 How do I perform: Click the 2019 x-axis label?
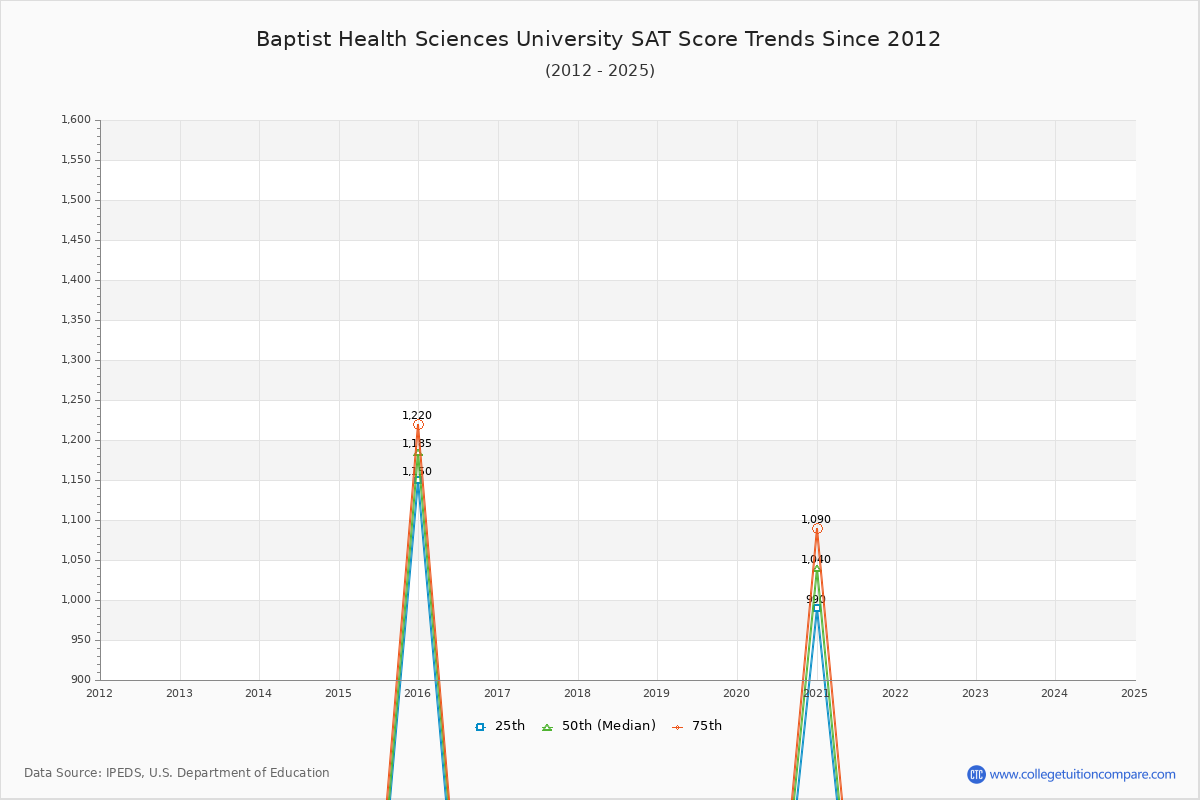click(657, 693)
